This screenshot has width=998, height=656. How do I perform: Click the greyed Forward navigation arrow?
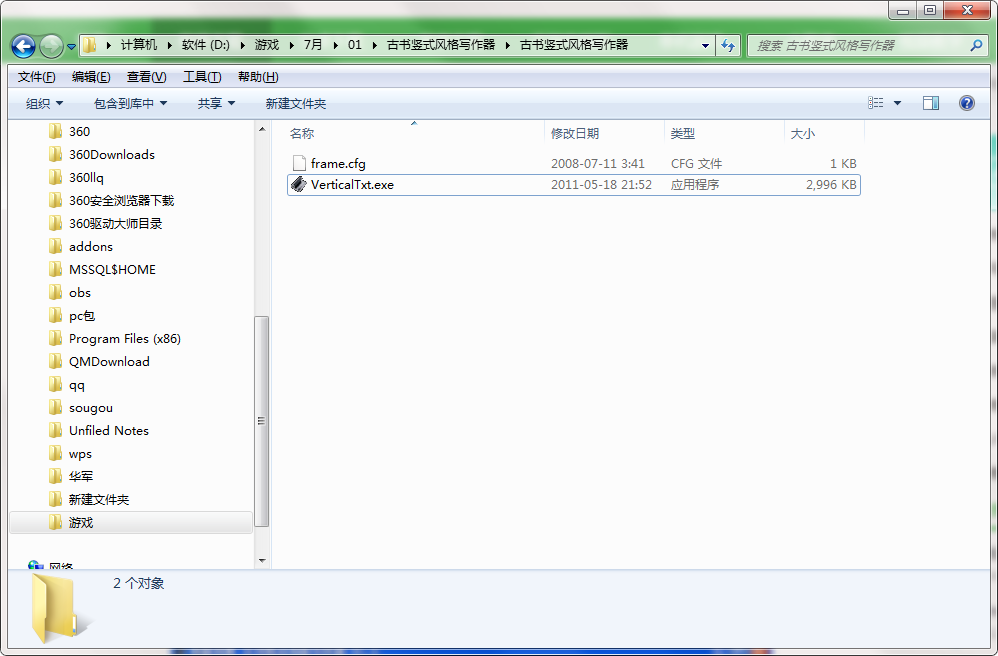pyautogui.click(x=51, y=46)
